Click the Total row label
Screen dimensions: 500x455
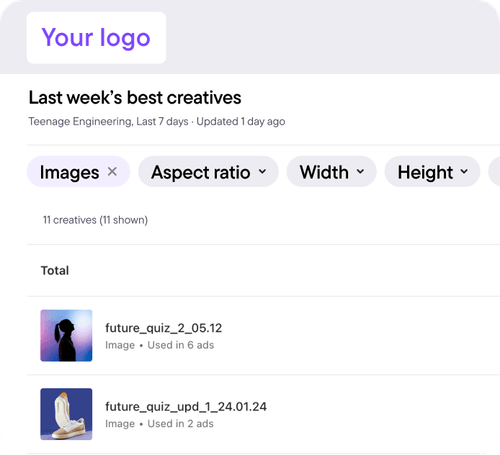pyautogui.click(x=55, y=270)
